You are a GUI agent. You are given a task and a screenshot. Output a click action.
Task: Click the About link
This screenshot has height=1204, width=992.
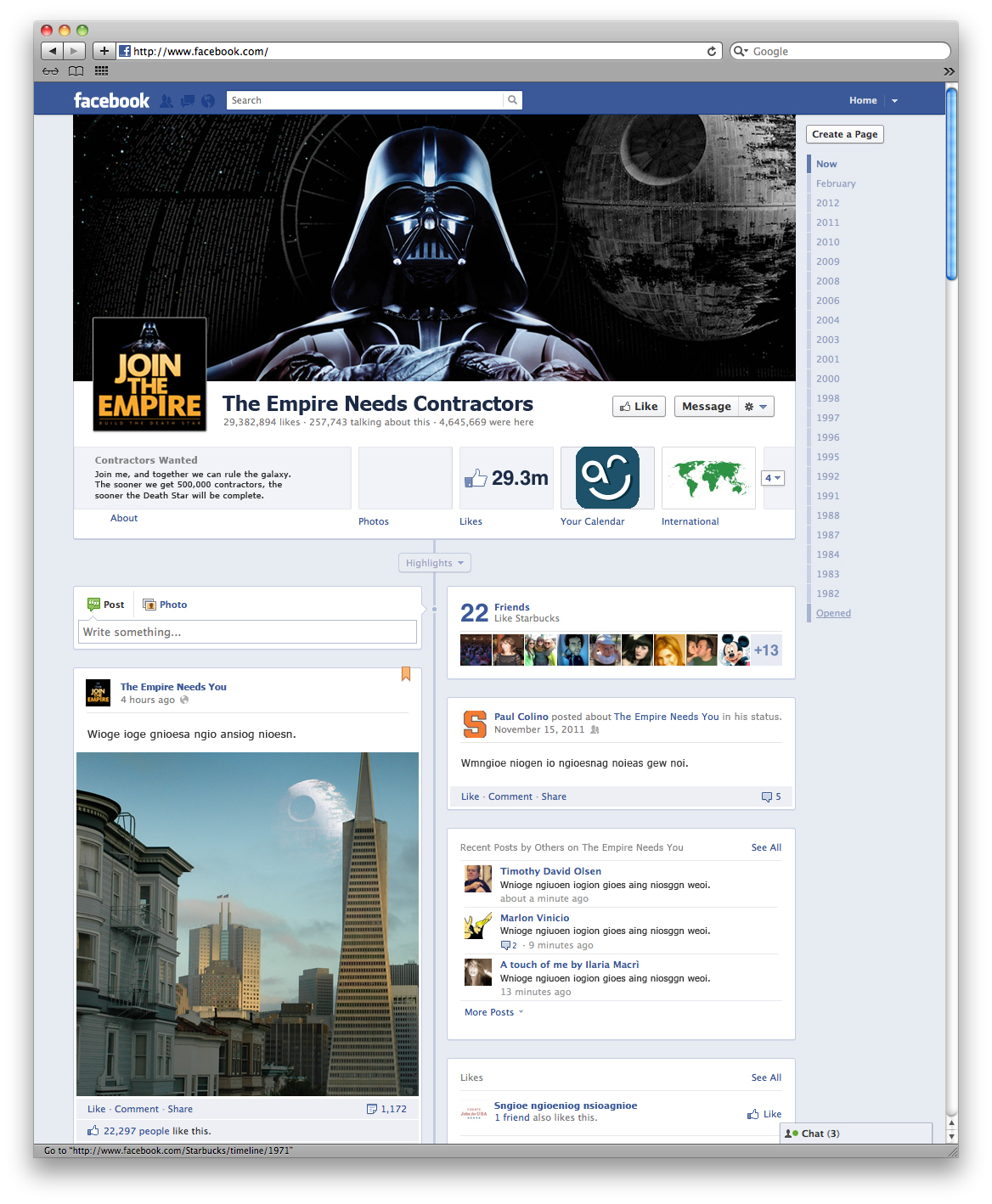[x=124, y=518]
